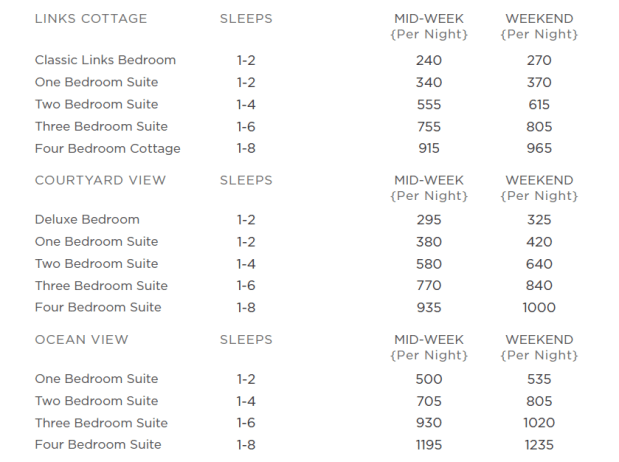Click the 270 weekend price
619x462 pixels.
point(539,60)
